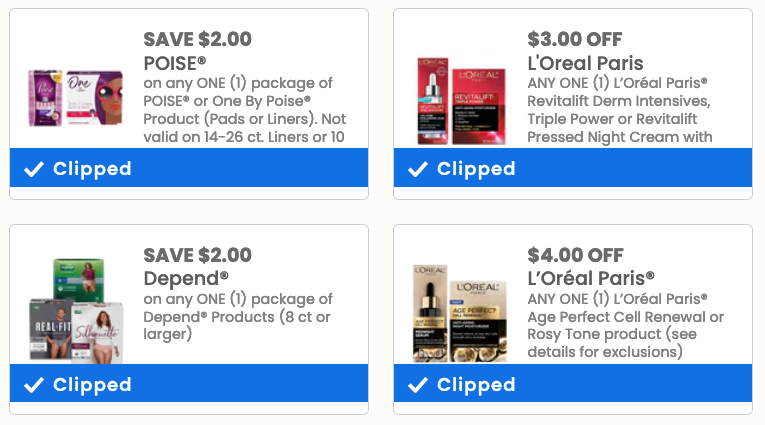Click the checkmark on Revitalift Clipped bar
Image resolution: width=765 pixels, height=425 pixels.
click(418, 169)
